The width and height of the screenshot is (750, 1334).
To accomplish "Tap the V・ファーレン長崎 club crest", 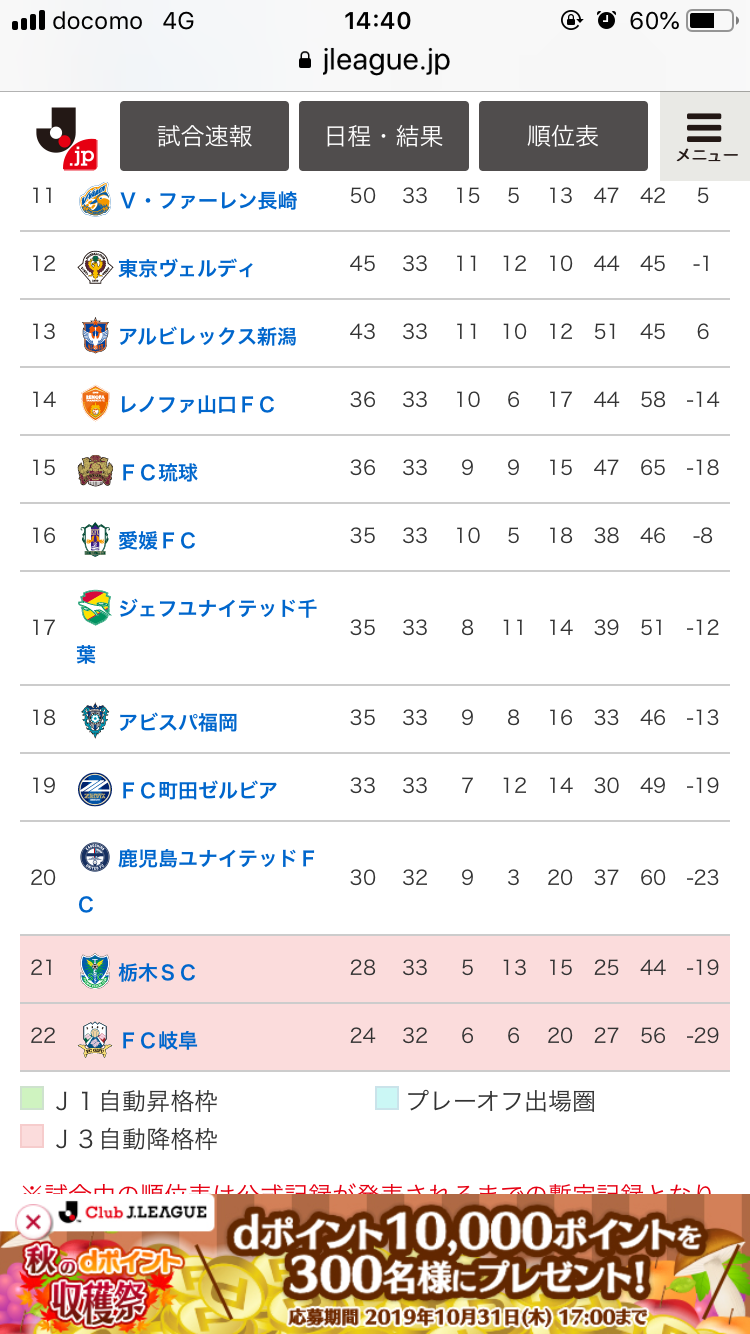I will pyautogui.click(x=95, y=199).
